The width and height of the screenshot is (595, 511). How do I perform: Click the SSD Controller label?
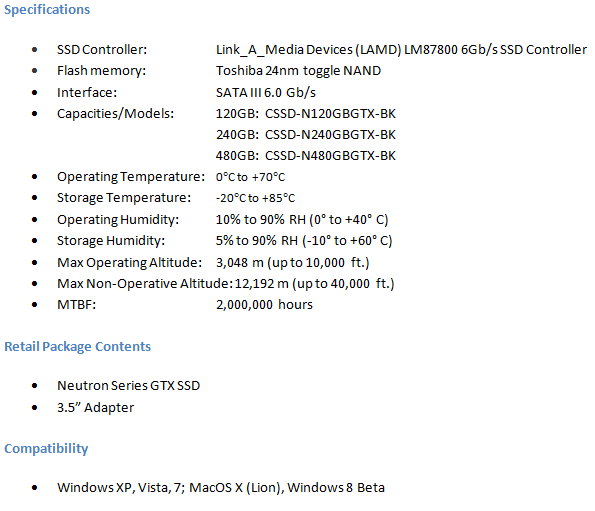(x=102, y=50)
